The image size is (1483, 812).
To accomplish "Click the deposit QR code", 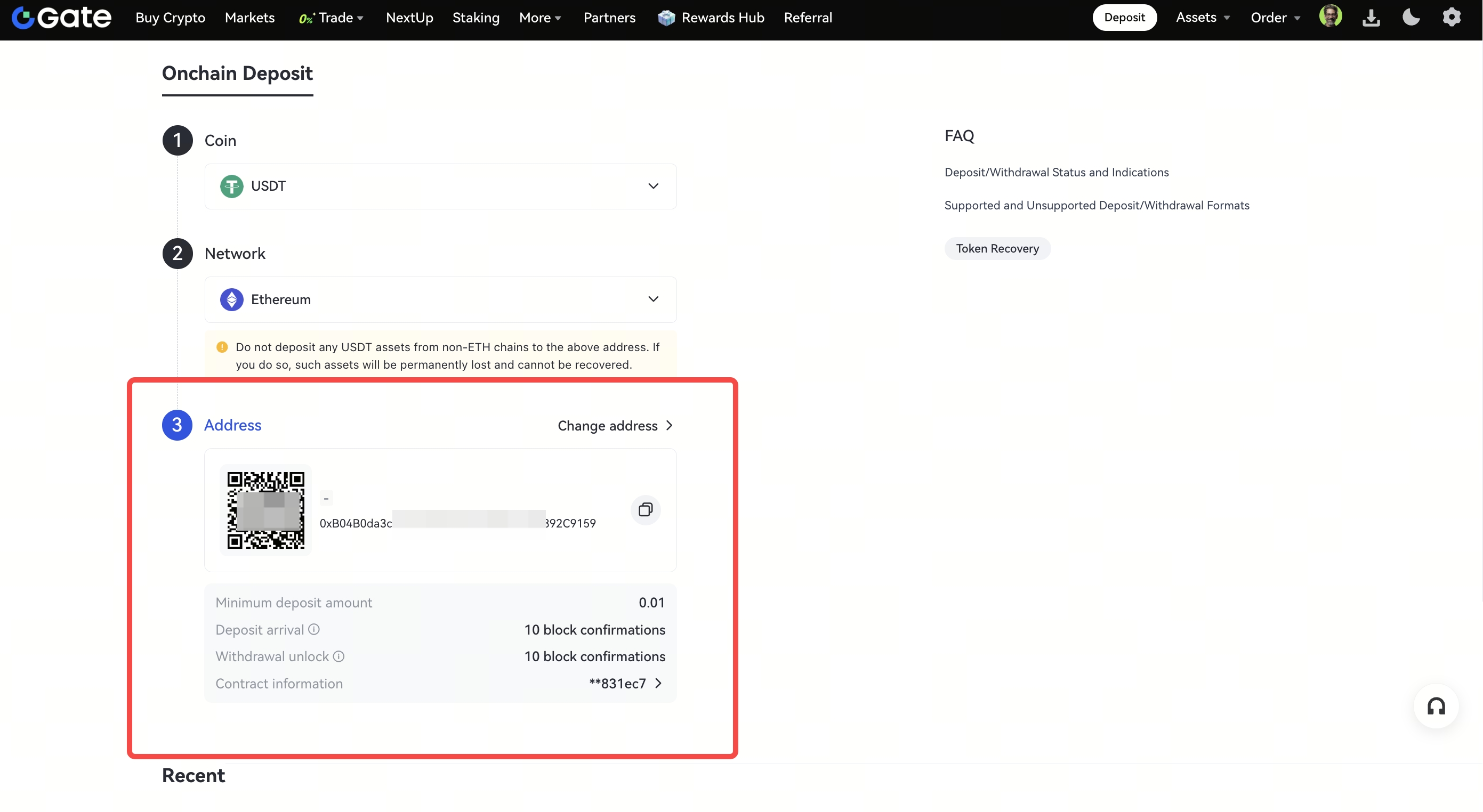I will [265, 510].
